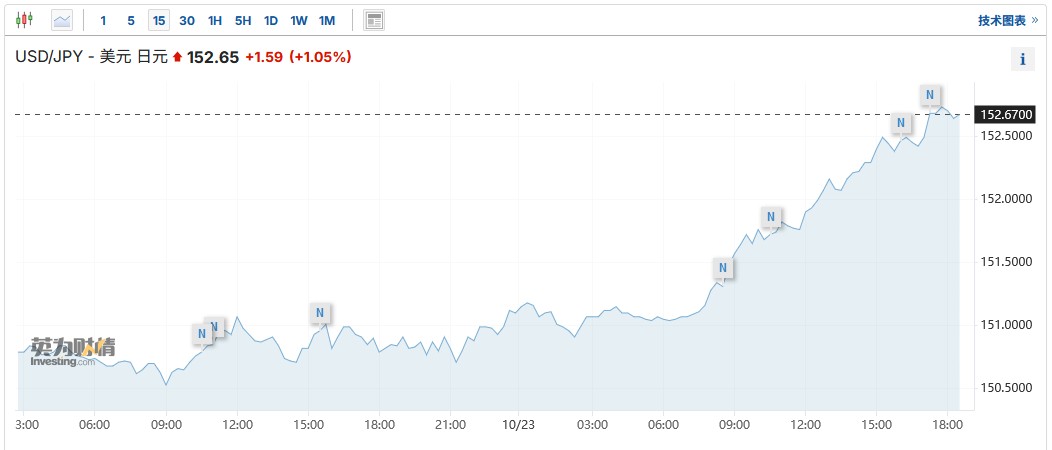Set chart interval to 1W
This screenshot has width=1052, height=450.
(x=299, y=20)
